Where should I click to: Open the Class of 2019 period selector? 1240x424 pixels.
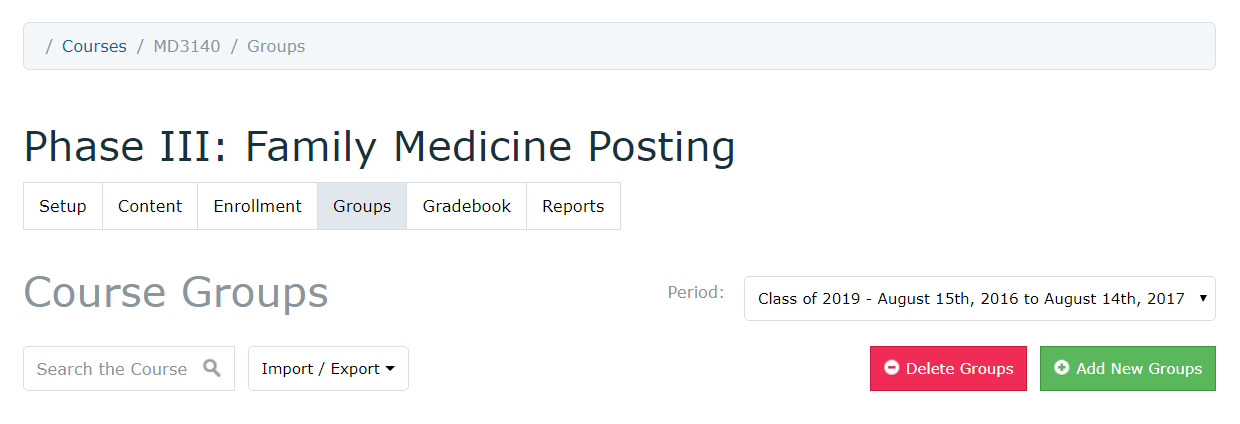pos(980,298)
